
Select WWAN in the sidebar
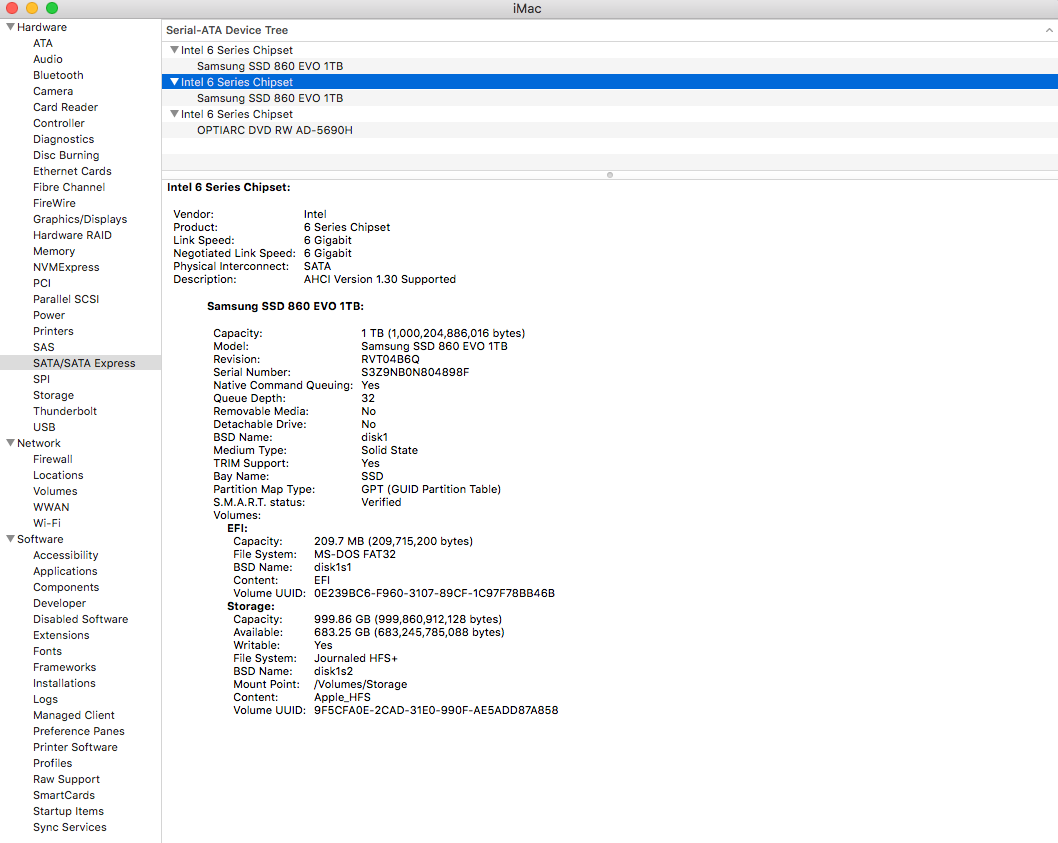[51, 507]
